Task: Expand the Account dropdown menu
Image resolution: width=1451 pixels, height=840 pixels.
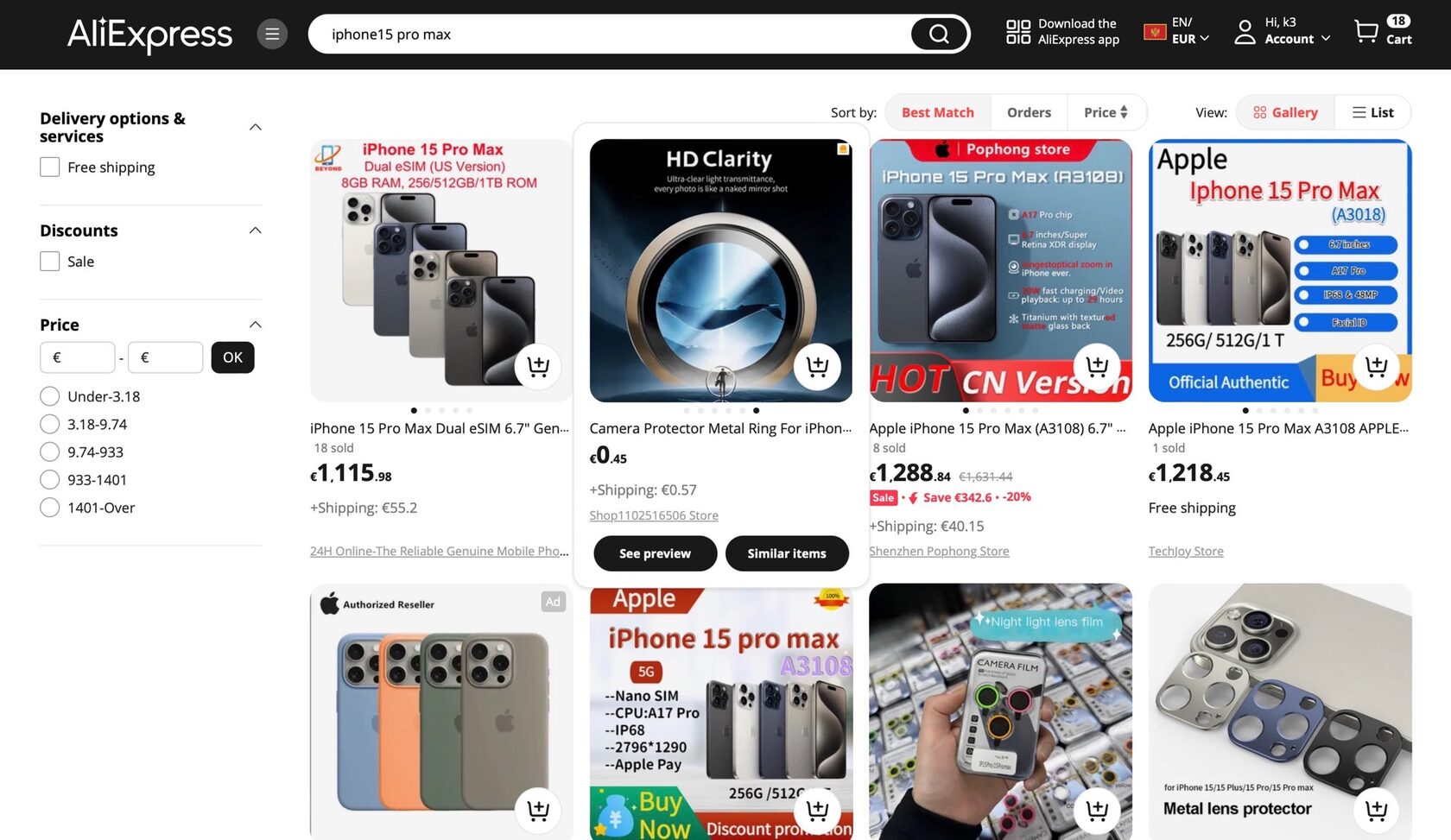Action: point(1283,31)
